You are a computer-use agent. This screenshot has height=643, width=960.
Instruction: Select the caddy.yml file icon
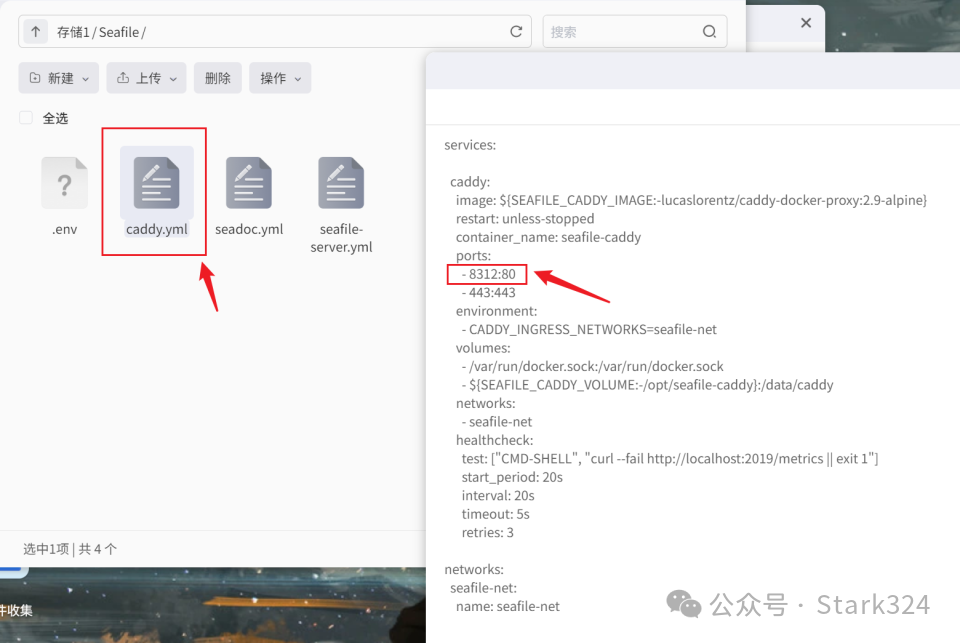(x=157, y=182)
